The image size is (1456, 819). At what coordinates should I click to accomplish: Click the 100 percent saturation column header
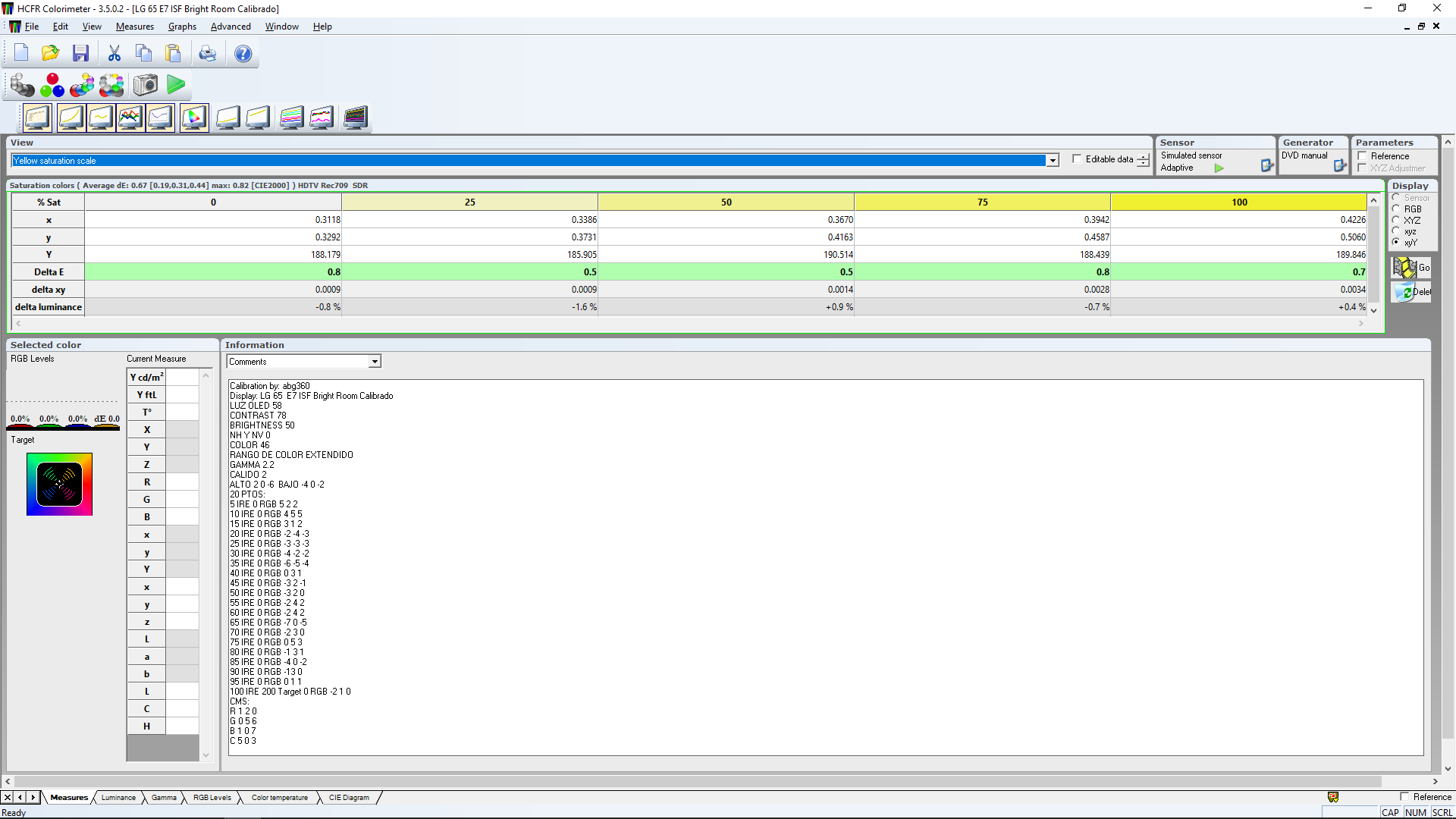pos(1239,202)
